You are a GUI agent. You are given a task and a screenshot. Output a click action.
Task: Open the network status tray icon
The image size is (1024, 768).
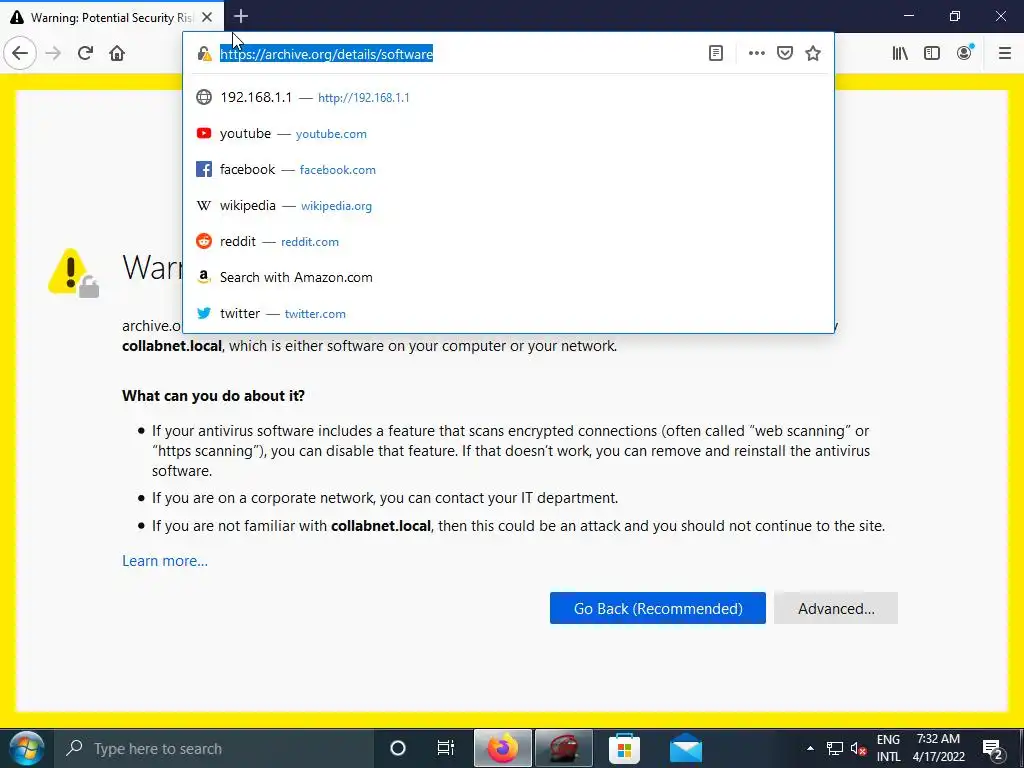tap(834, 748)
